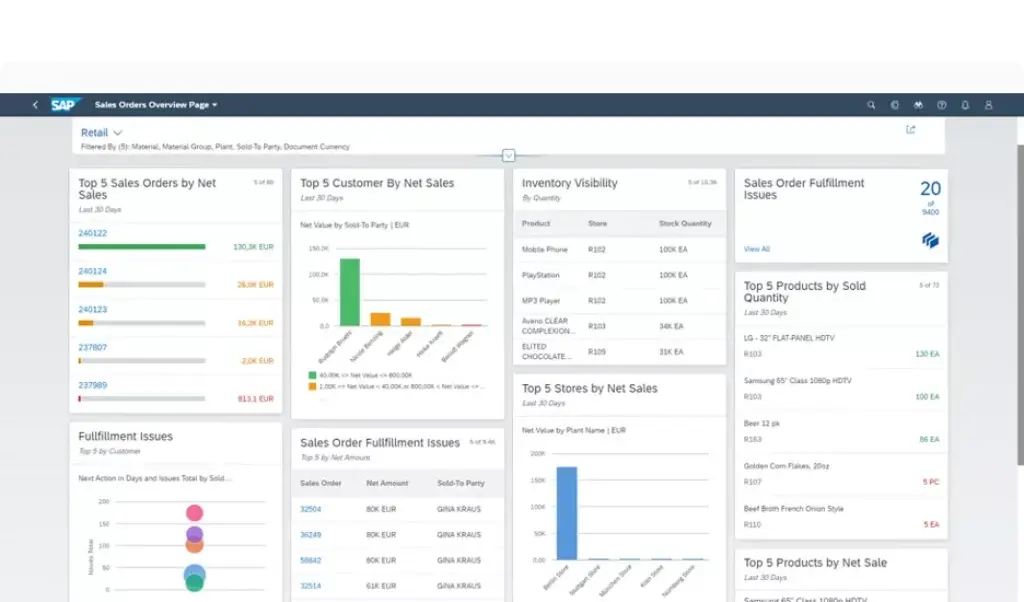1024x602 pixels.
Task: Click the SAP logo
Action: click(65, 104)
